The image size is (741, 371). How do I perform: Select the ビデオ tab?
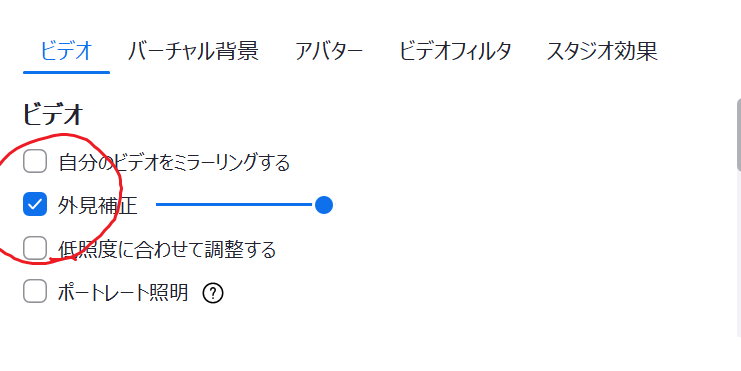point(66,51)
